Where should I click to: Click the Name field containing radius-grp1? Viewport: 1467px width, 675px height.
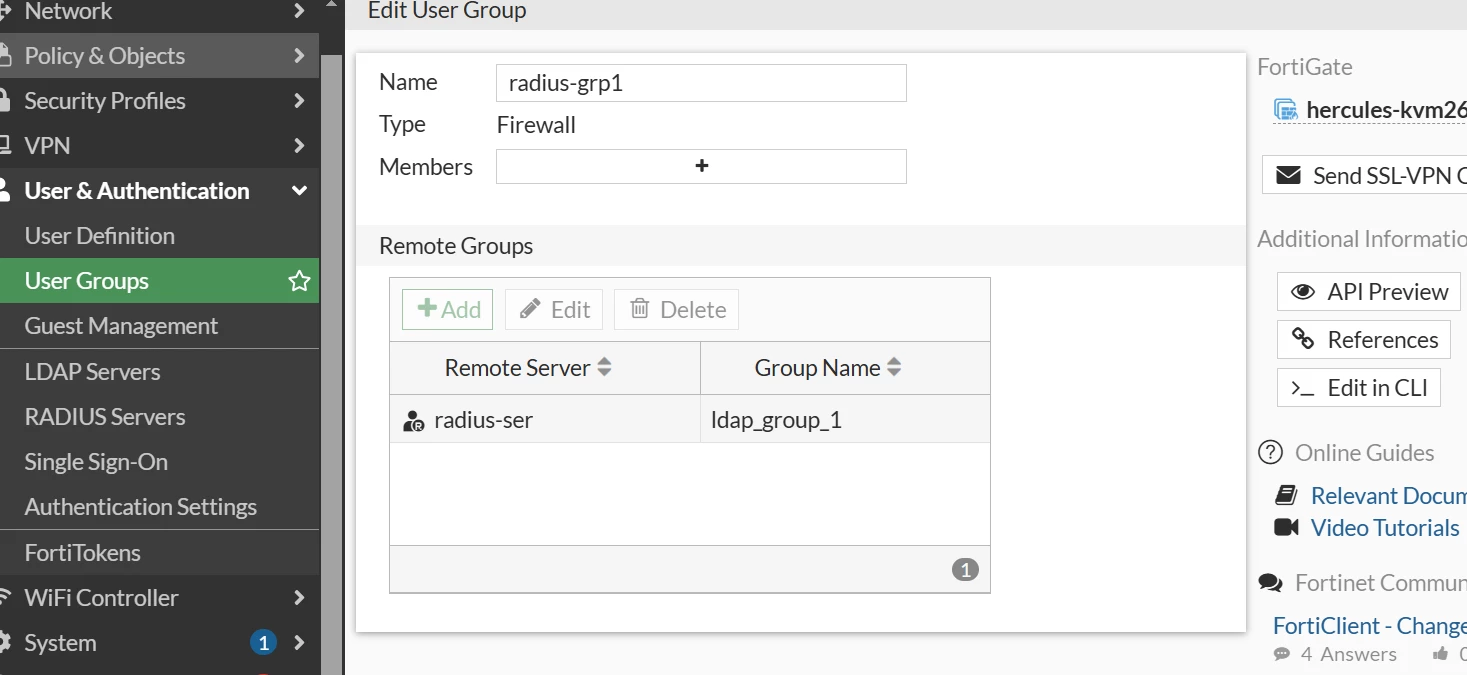pyautogui.click(x=701, y=83)
